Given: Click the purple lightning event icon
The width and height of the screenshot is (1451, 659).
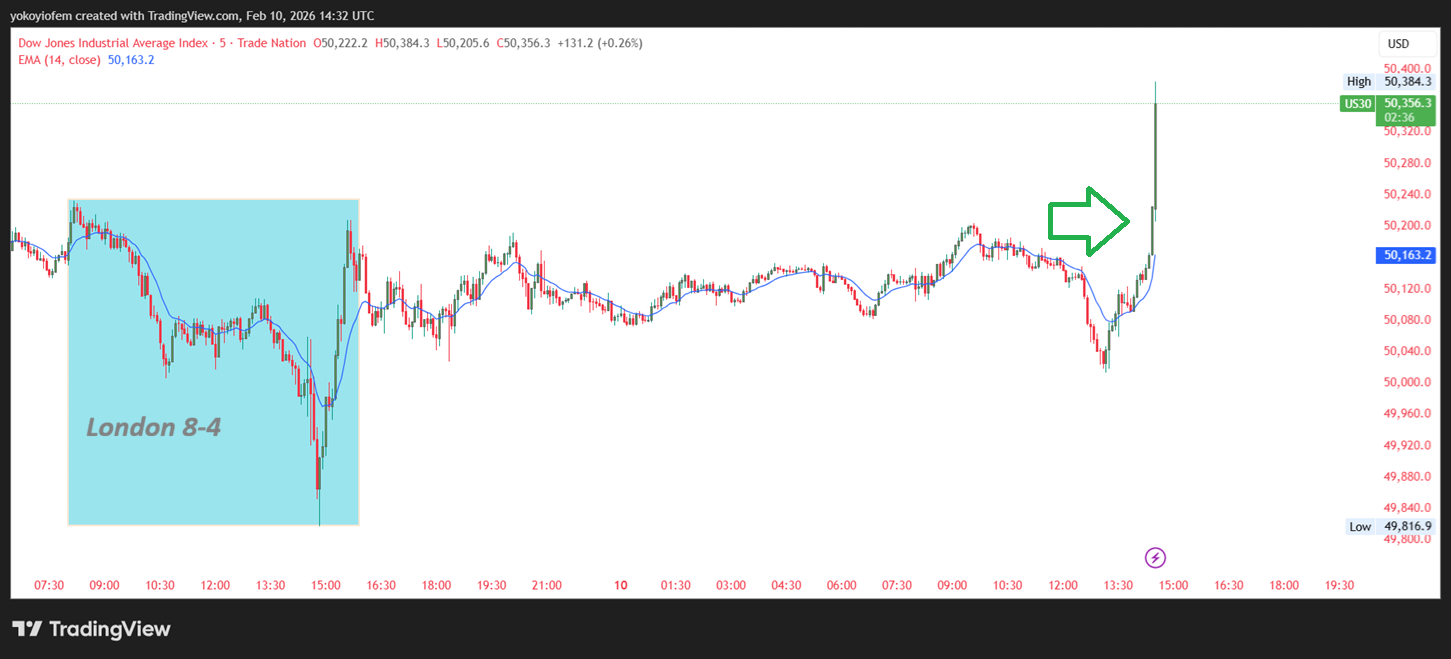Looking at the screenshot, I should click(1155, 557).
